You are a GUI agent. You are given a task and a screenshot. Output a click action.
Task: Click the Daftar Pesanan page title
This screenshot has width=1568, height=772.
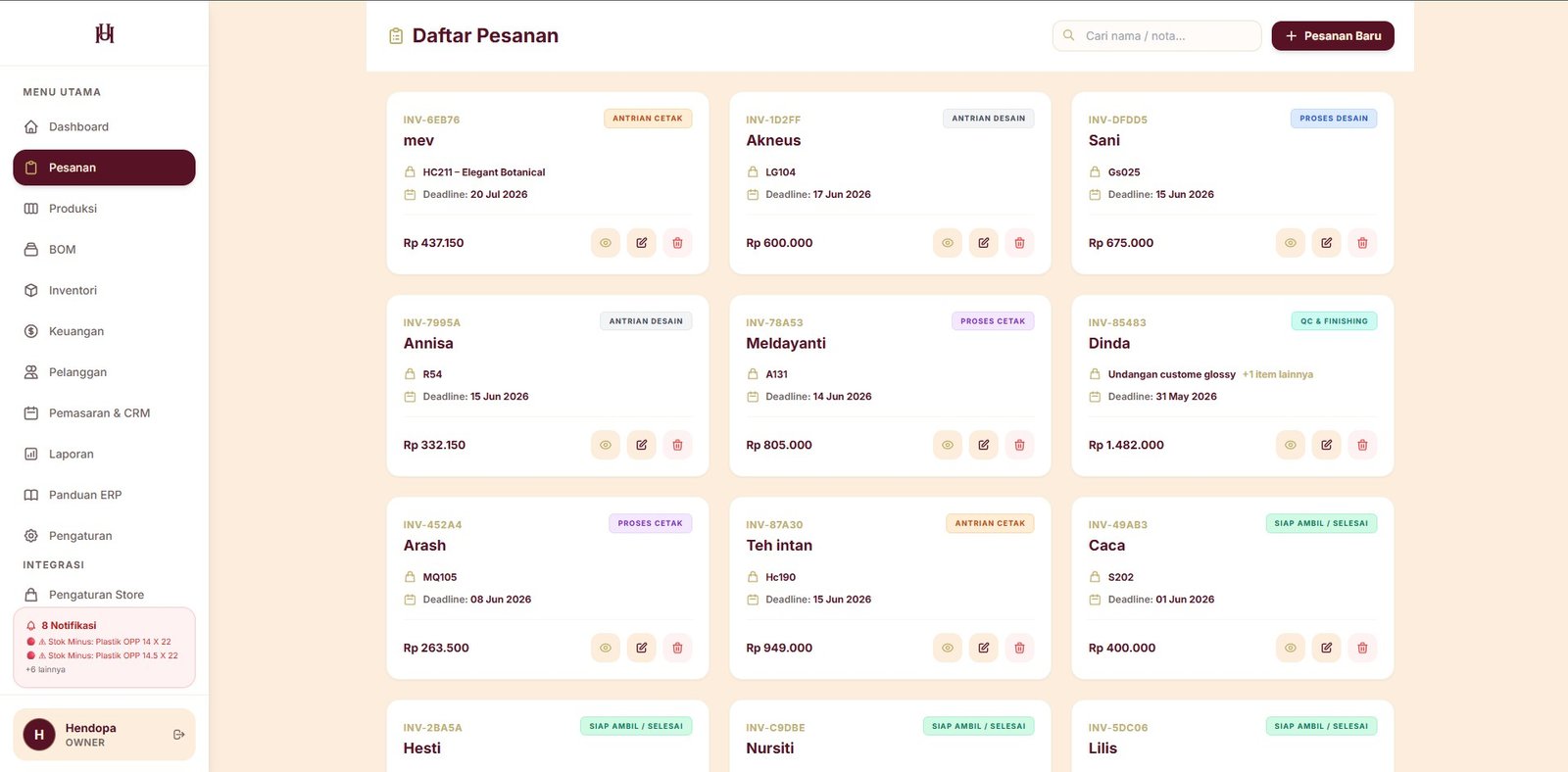(485, 36)
